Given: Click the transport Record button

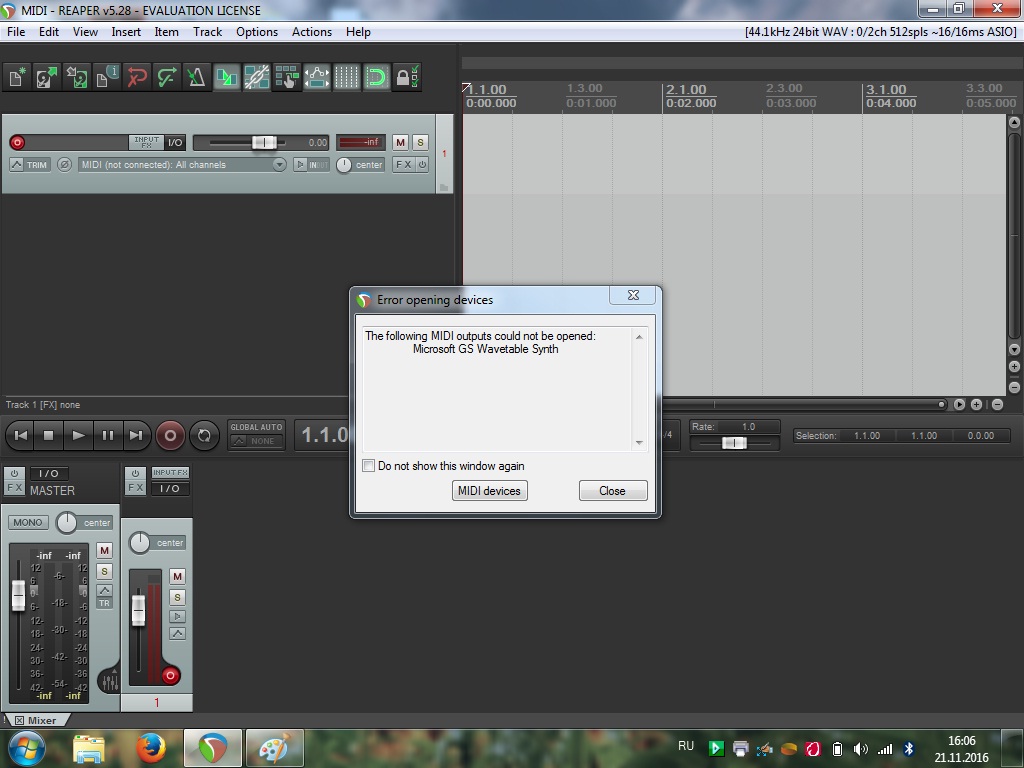Looking at the screenshot, I should pos(170,436).
